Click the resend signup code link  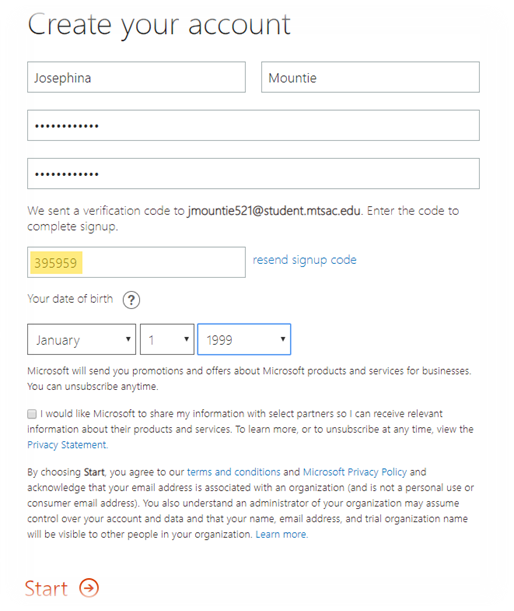point(304,260)
